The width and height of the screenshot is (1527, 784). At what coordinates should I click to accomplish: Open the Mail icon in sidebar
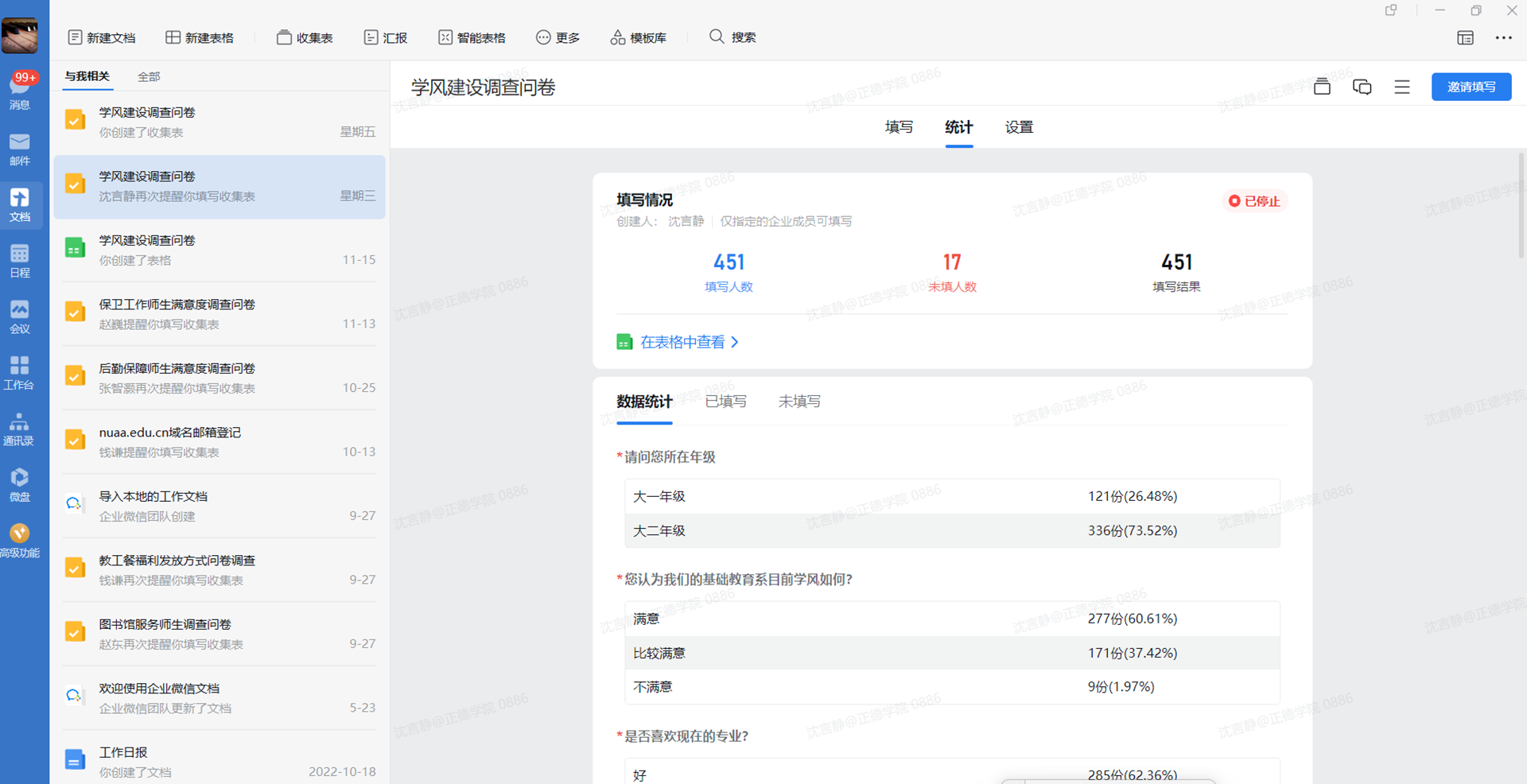tap(20, 149)
